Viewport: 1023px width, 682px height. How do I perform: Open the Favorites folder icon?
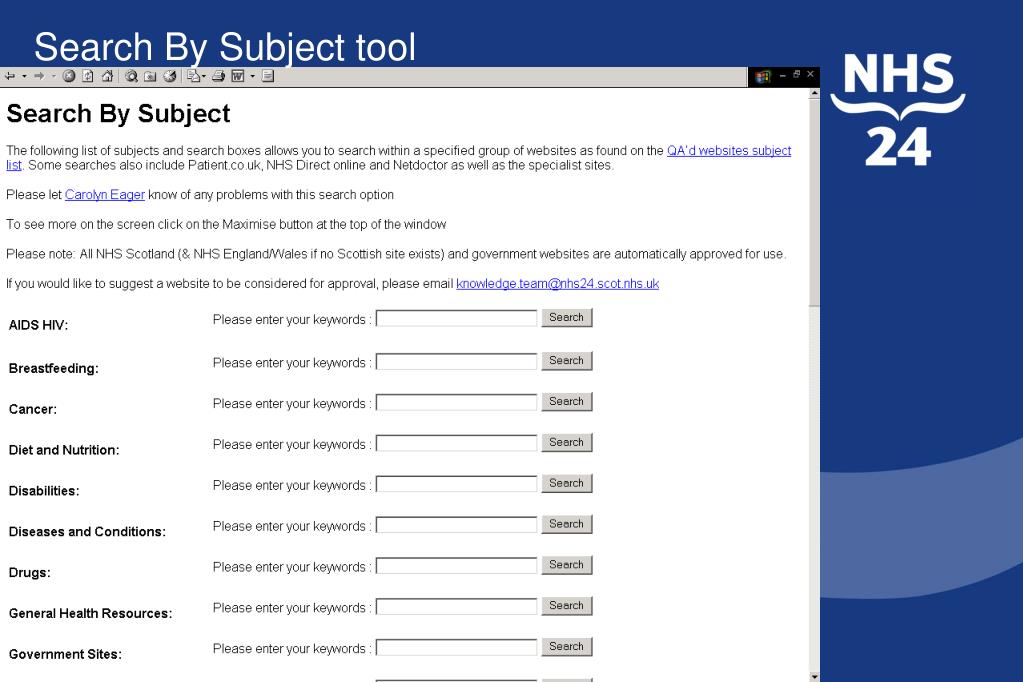coord(150,76)
